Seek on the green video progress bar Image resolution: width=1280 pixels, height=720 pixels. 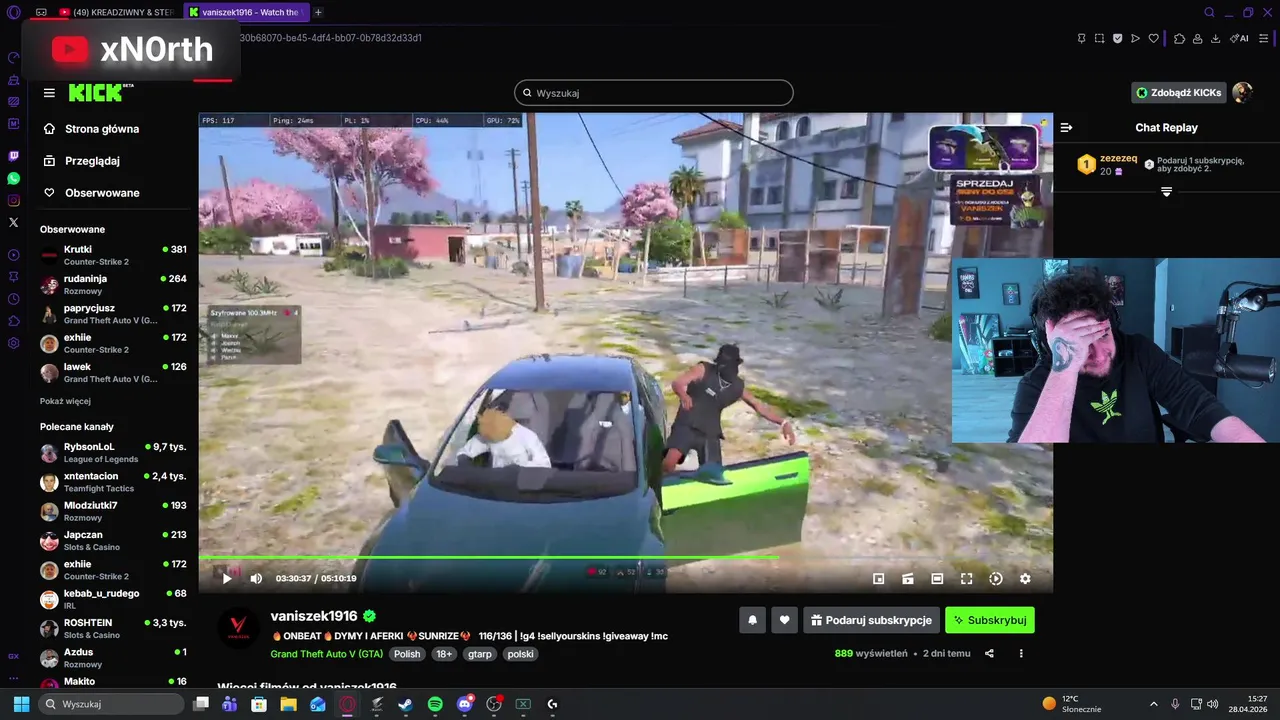click(625, 557)
